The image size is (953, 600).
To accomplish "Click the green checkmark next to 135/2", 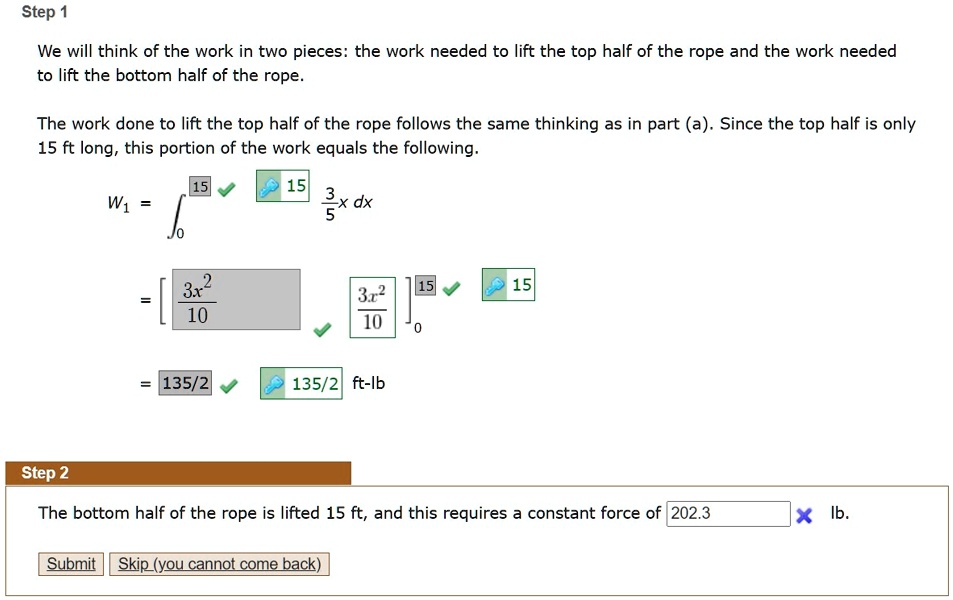I will [228, 383].
